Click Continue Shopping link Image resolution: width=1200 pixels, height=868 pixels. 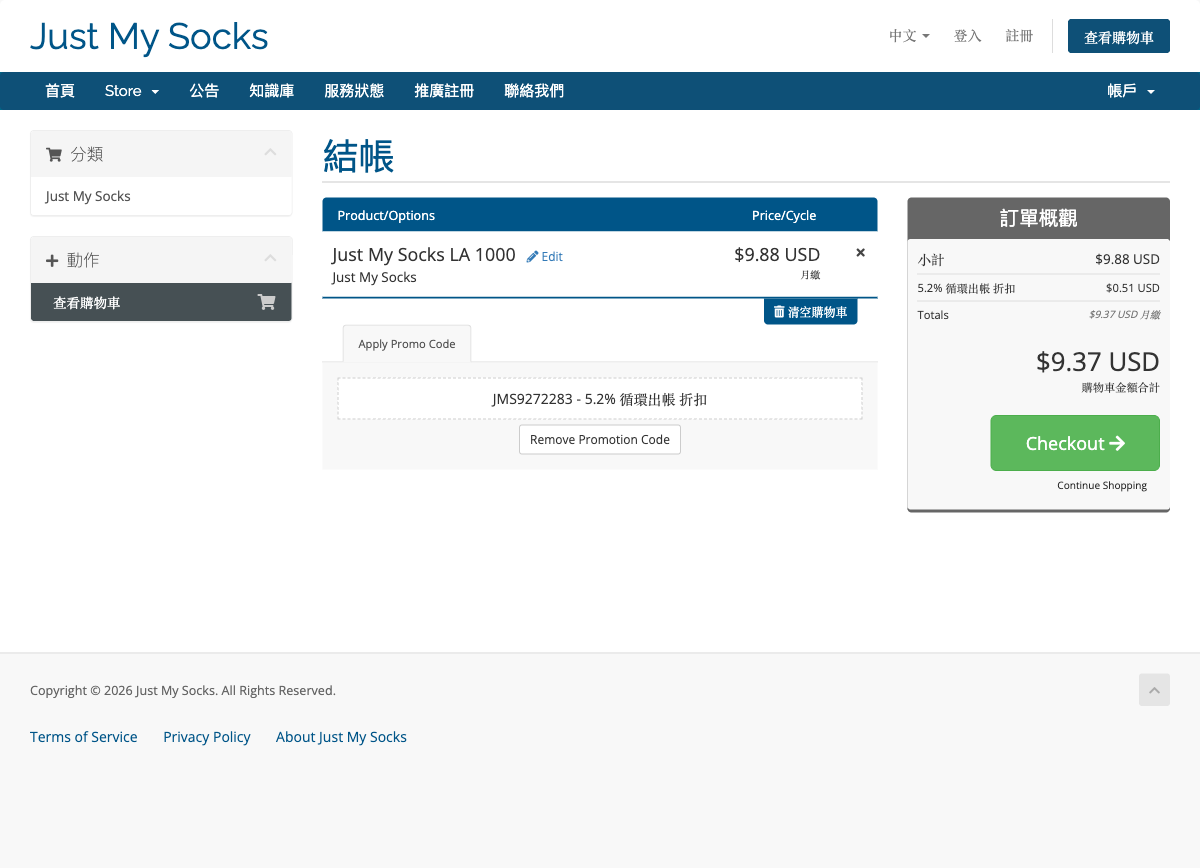point(1102,486)
